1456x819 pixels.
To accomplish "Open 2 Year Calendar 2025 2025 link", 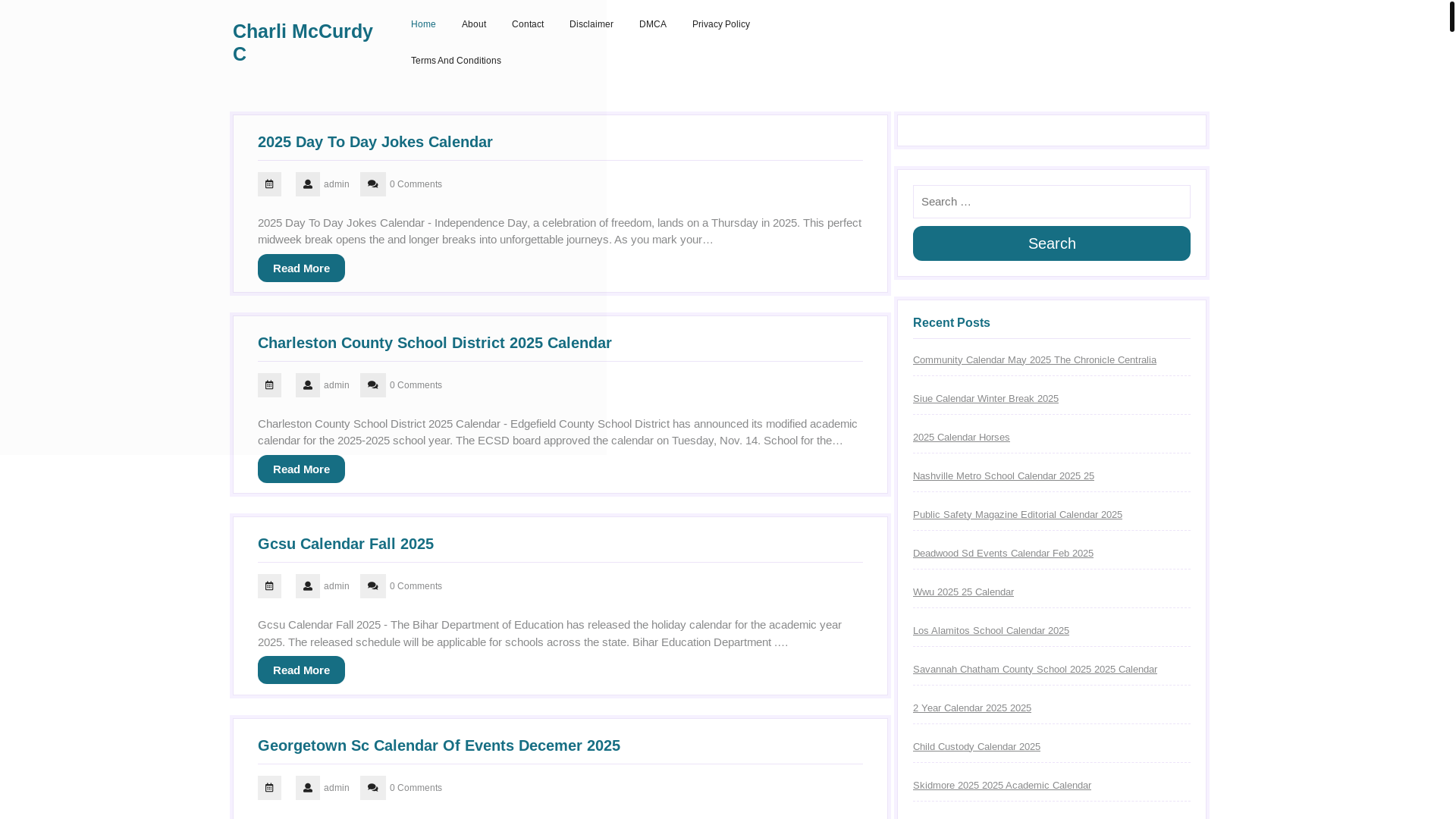I will coord(972,708).
